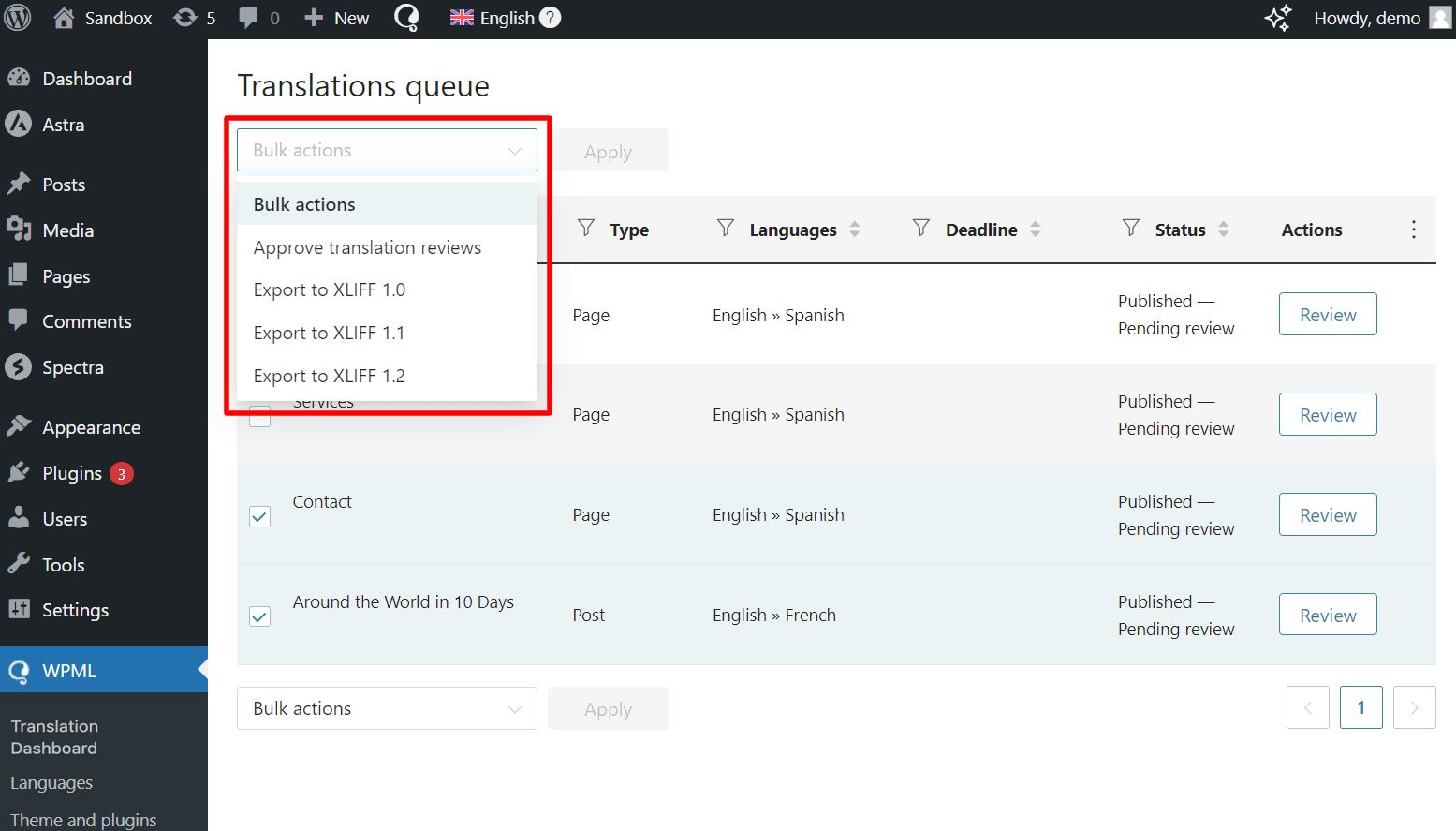This screenshot has width=1456, height=831.
Task: Click the Plugins 3 updates badge
Action: [122, 474]
